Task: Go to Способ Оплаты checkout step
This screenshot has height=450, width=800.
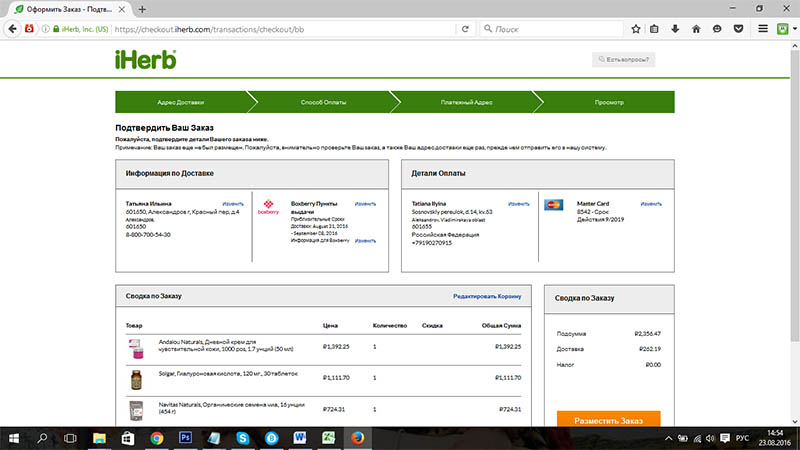Action: 323,102
